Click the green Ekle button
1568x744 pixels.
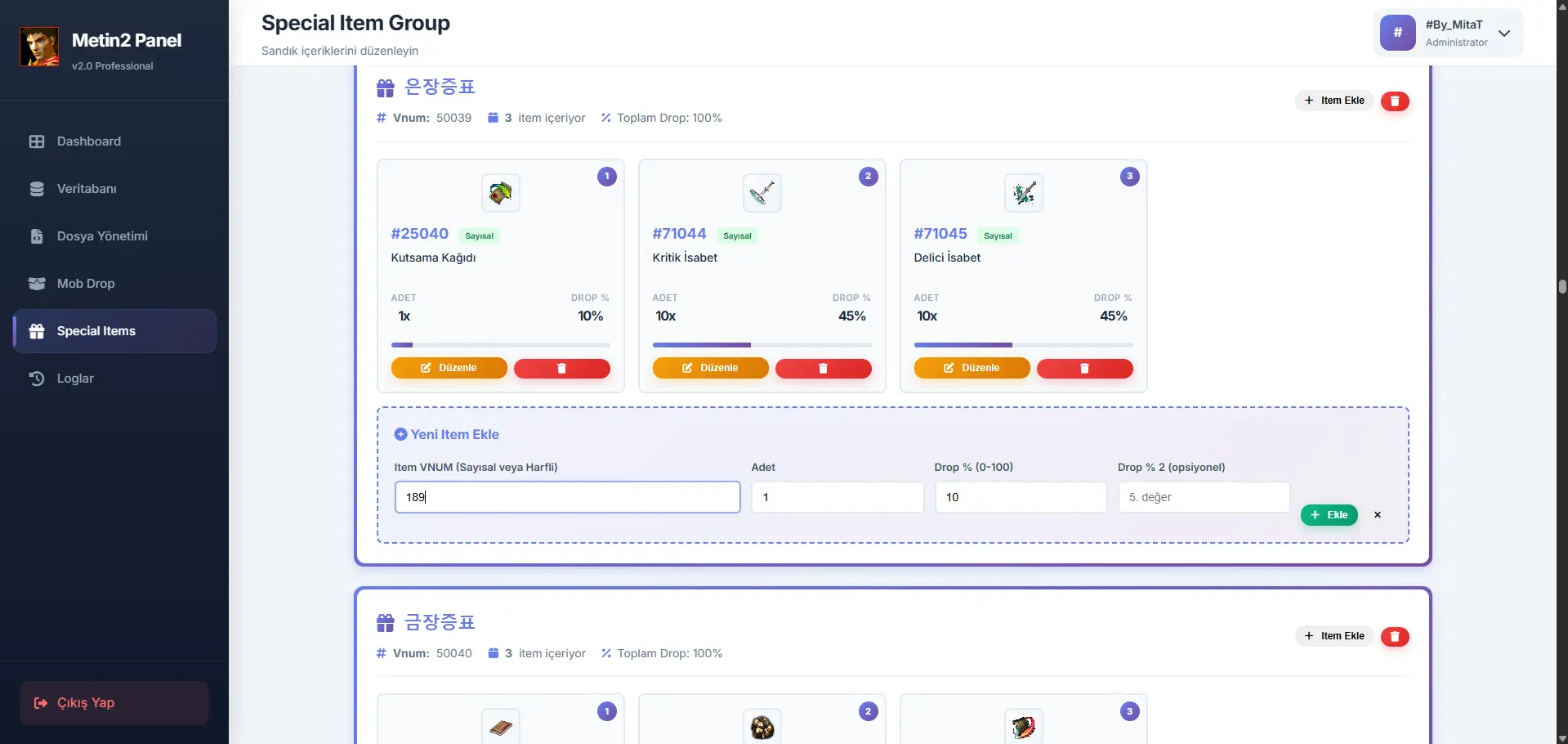click(x=1329, y=515)
